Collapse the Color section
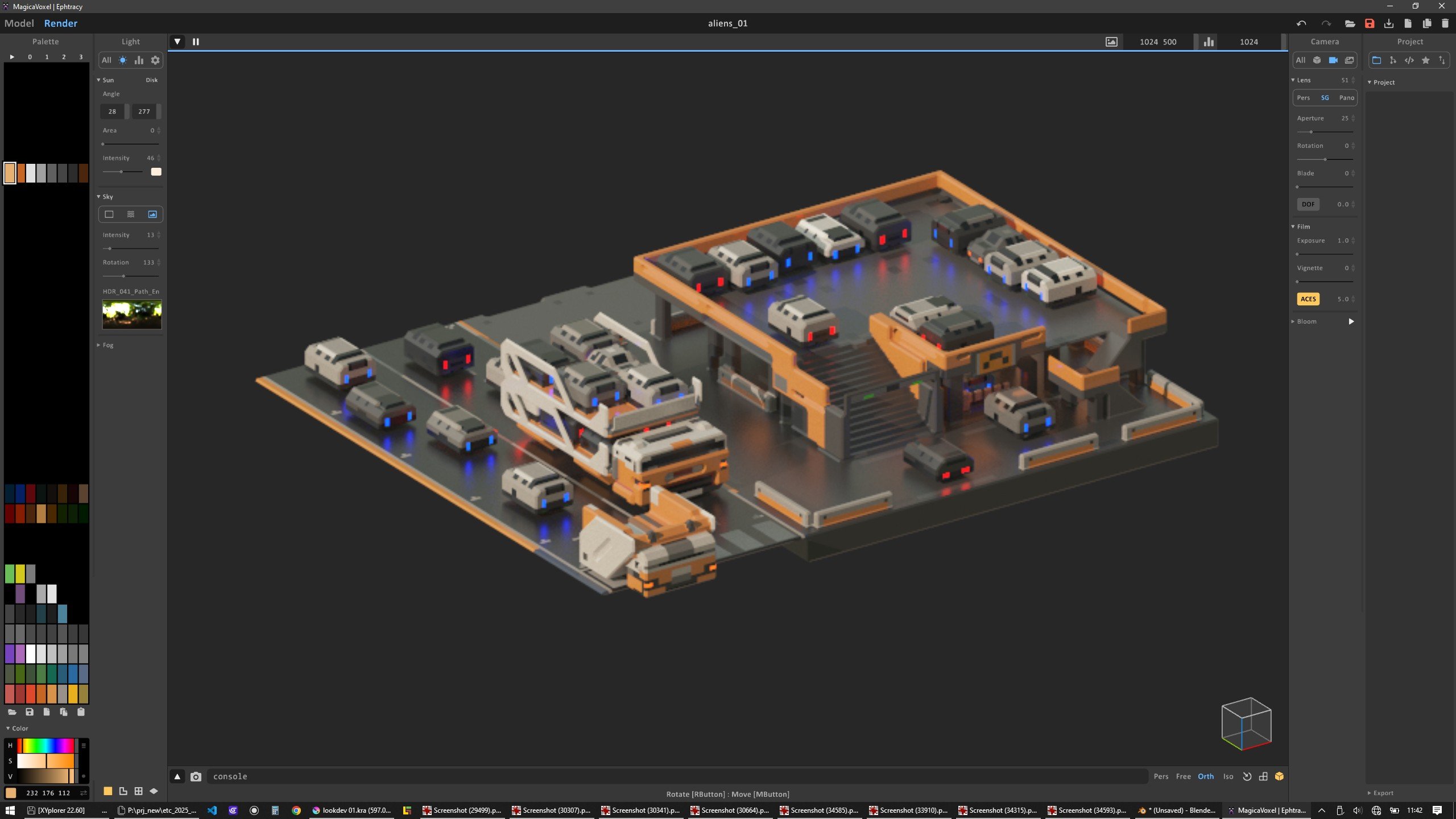The width and height of the screenshot is (1456, 819). point(17,729)
